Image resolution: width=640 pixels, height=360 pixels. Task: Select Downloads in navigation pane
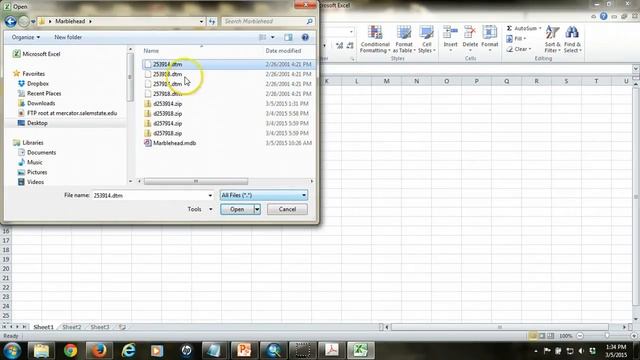coord(41,103)
